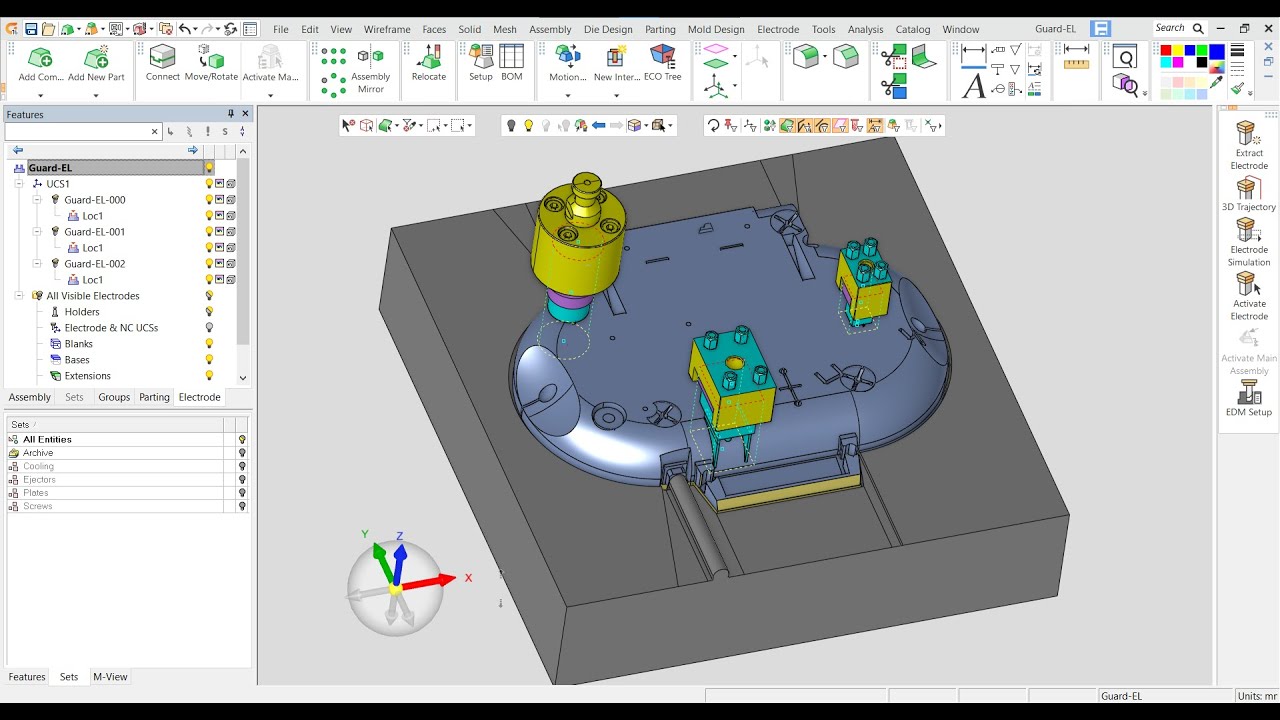Viewport: 1280px width, 720px height.
Task: Open the Electrode menu
Action: coord(778,29)
